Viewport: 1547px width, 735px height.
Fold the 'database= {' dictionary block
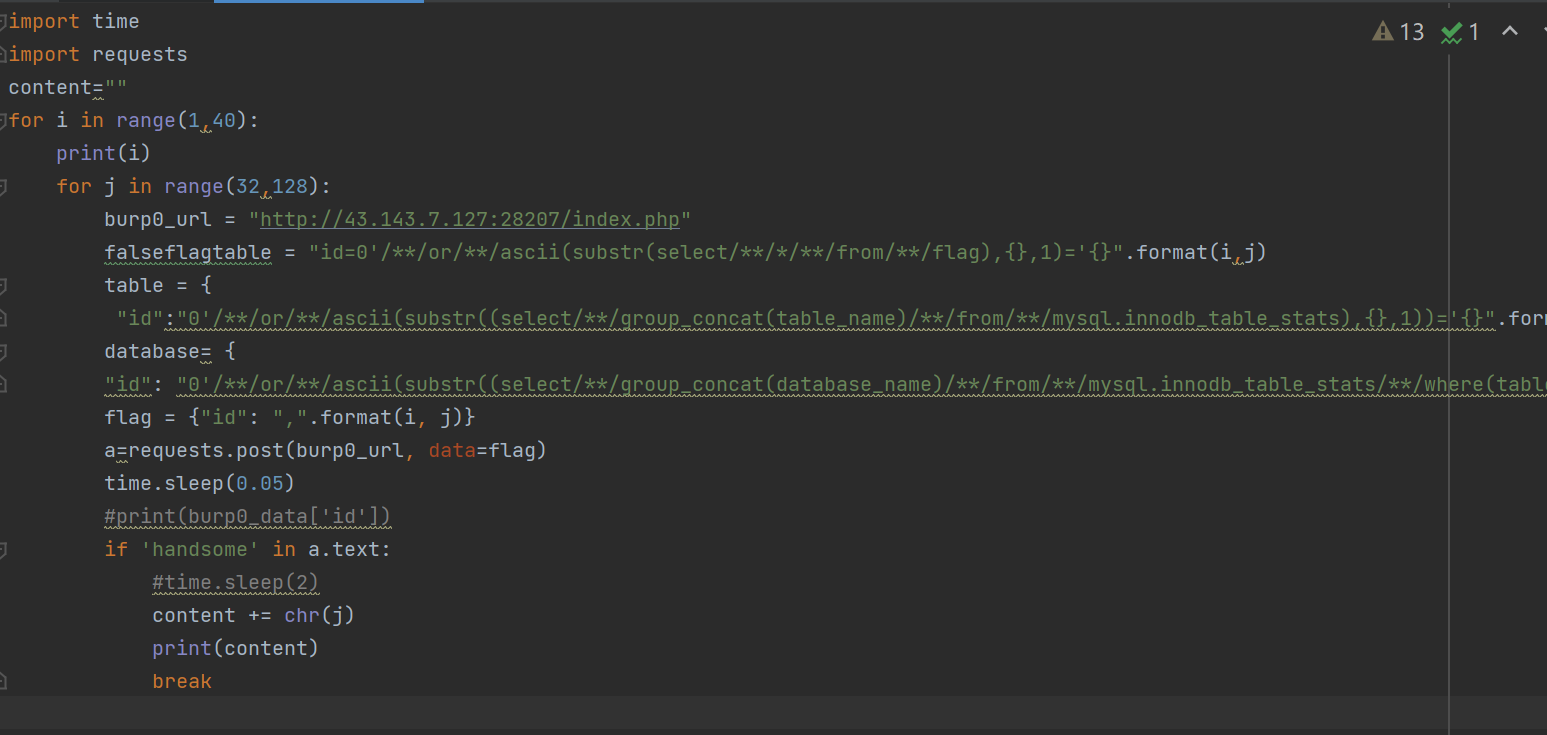click(4, 351)
